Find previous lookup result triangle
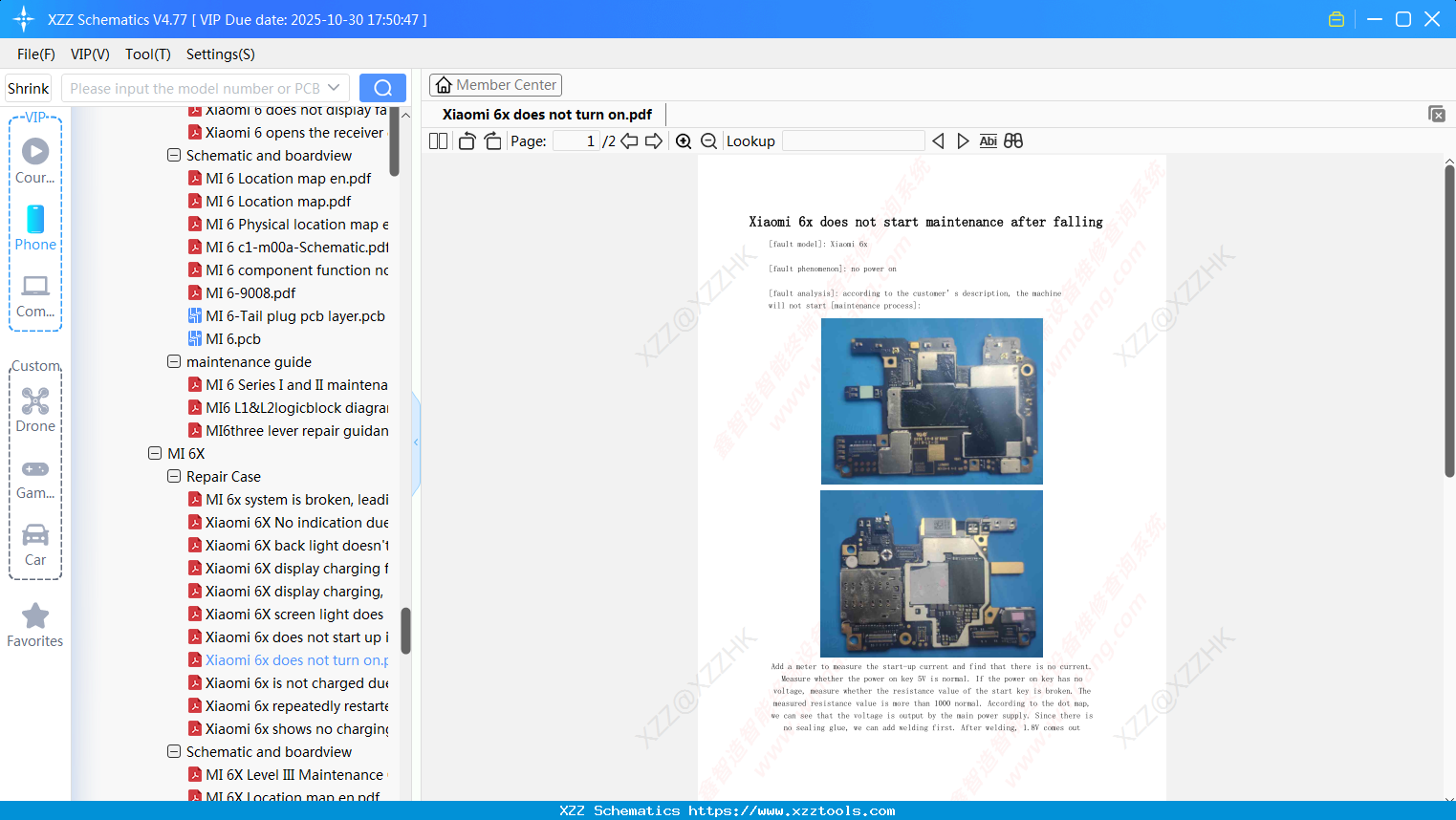Viewport: 1456px width, 820px height. point(938,140)
